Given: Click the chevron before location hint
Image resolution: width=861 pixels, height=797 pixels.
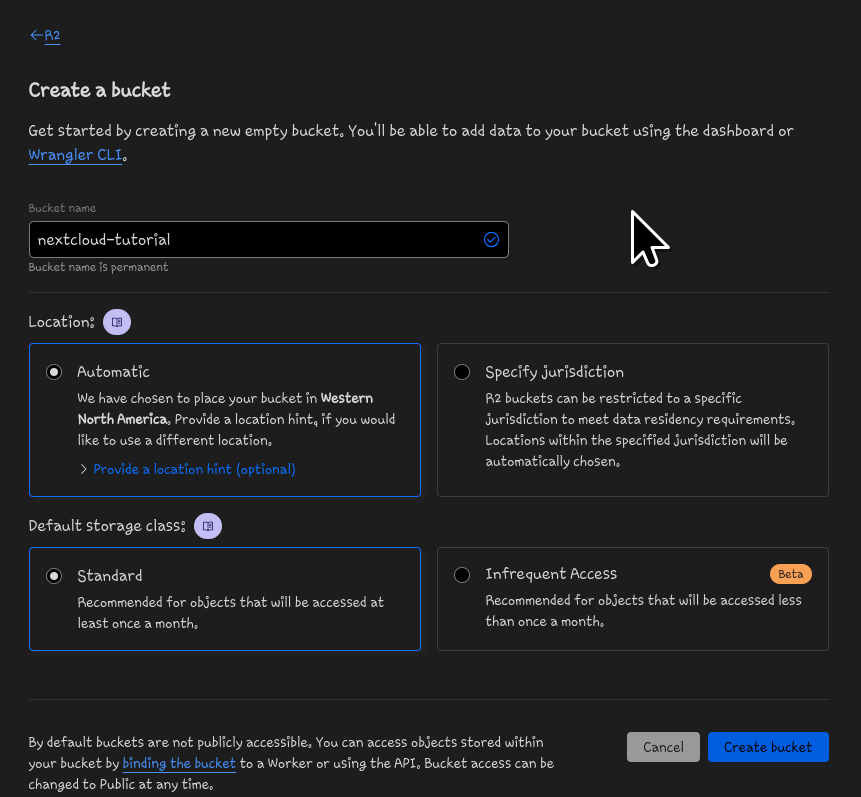Looking at the screenshot, I should 83,469.
